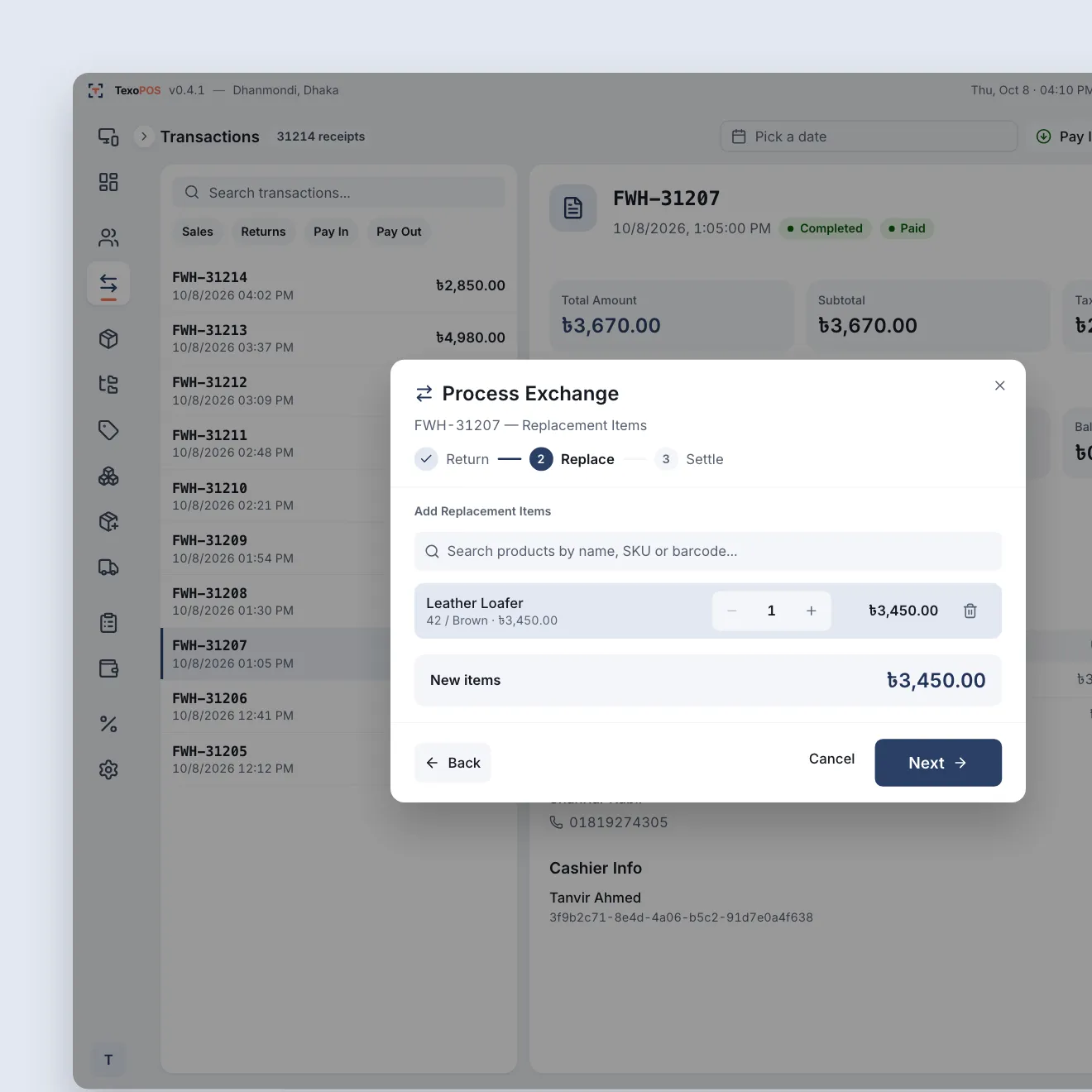Open the settings gear icon
The width and height of the screenshot is (1092, 1092).
click(x=108, y=769)
